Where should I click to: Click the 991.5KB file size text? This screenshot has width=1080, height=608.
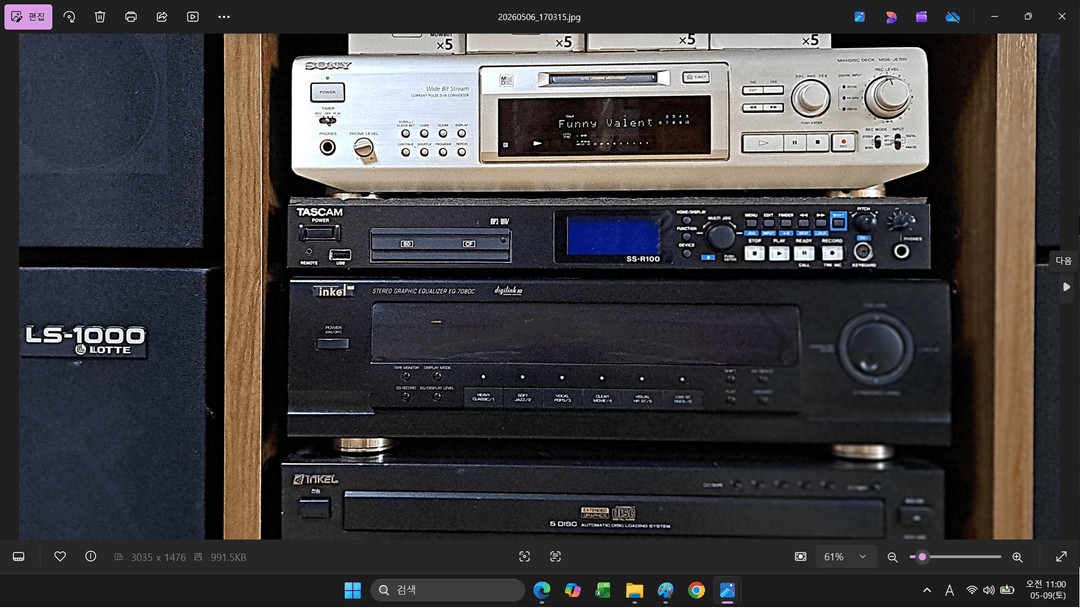[x=228, y=557]
